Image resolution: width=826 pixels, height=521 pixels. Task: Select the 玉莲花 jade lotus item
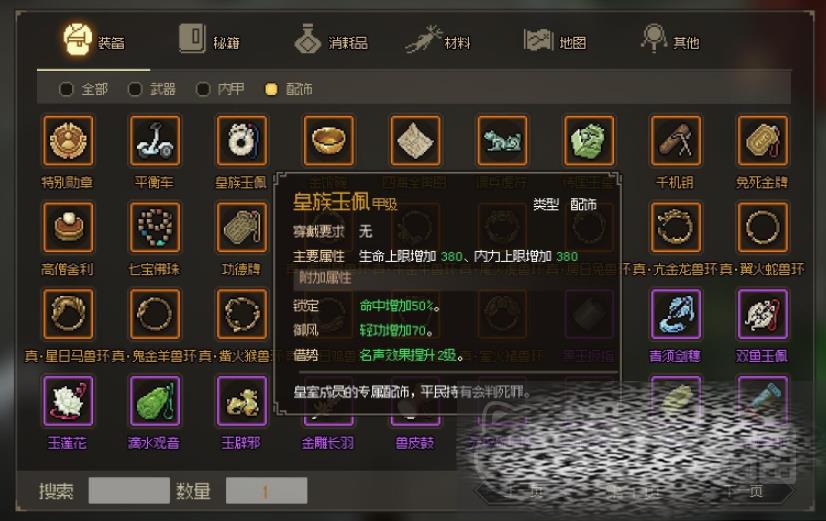click(68, 401)
